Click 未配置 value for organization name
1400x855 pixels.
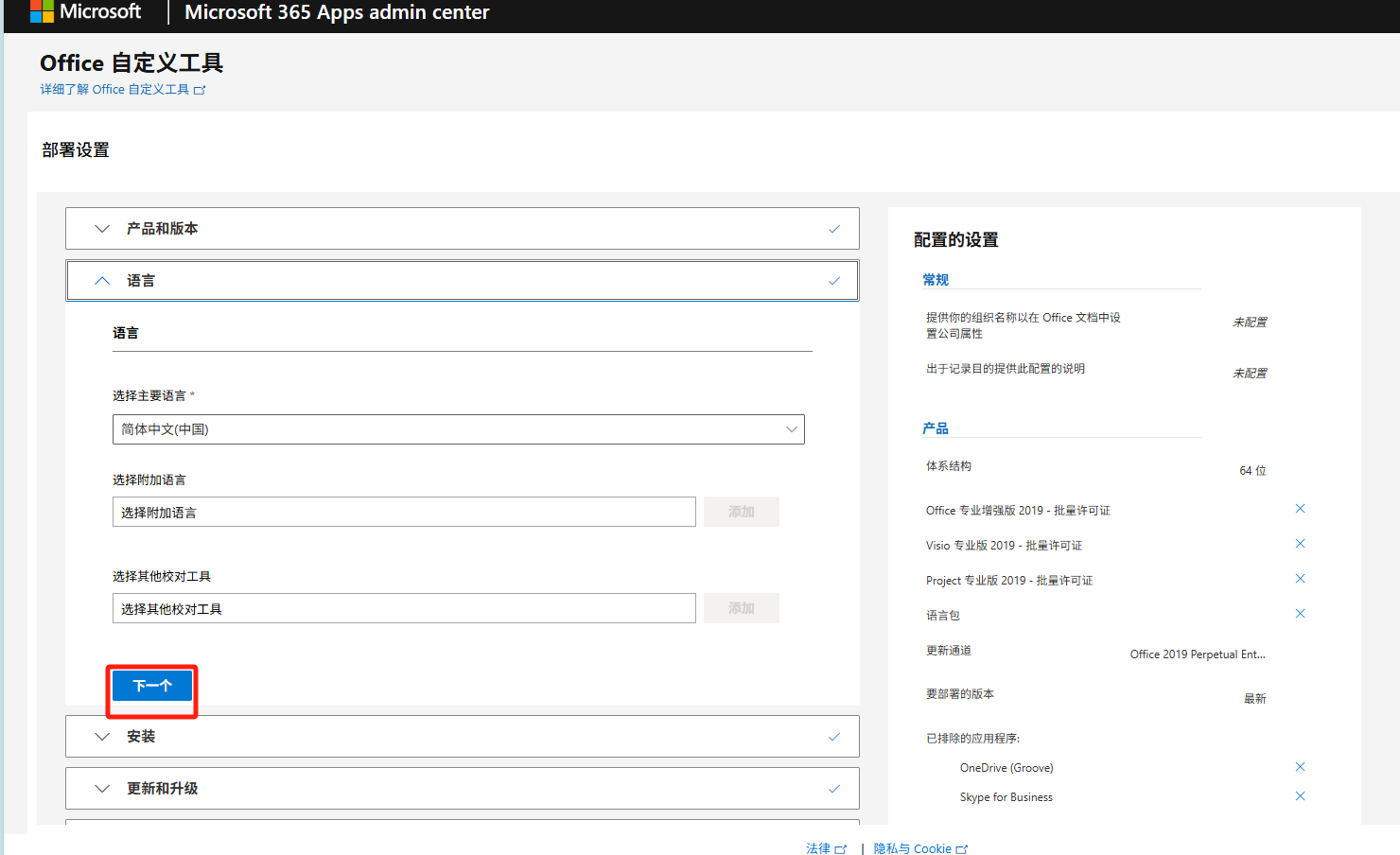click(x=1250, y=323)
